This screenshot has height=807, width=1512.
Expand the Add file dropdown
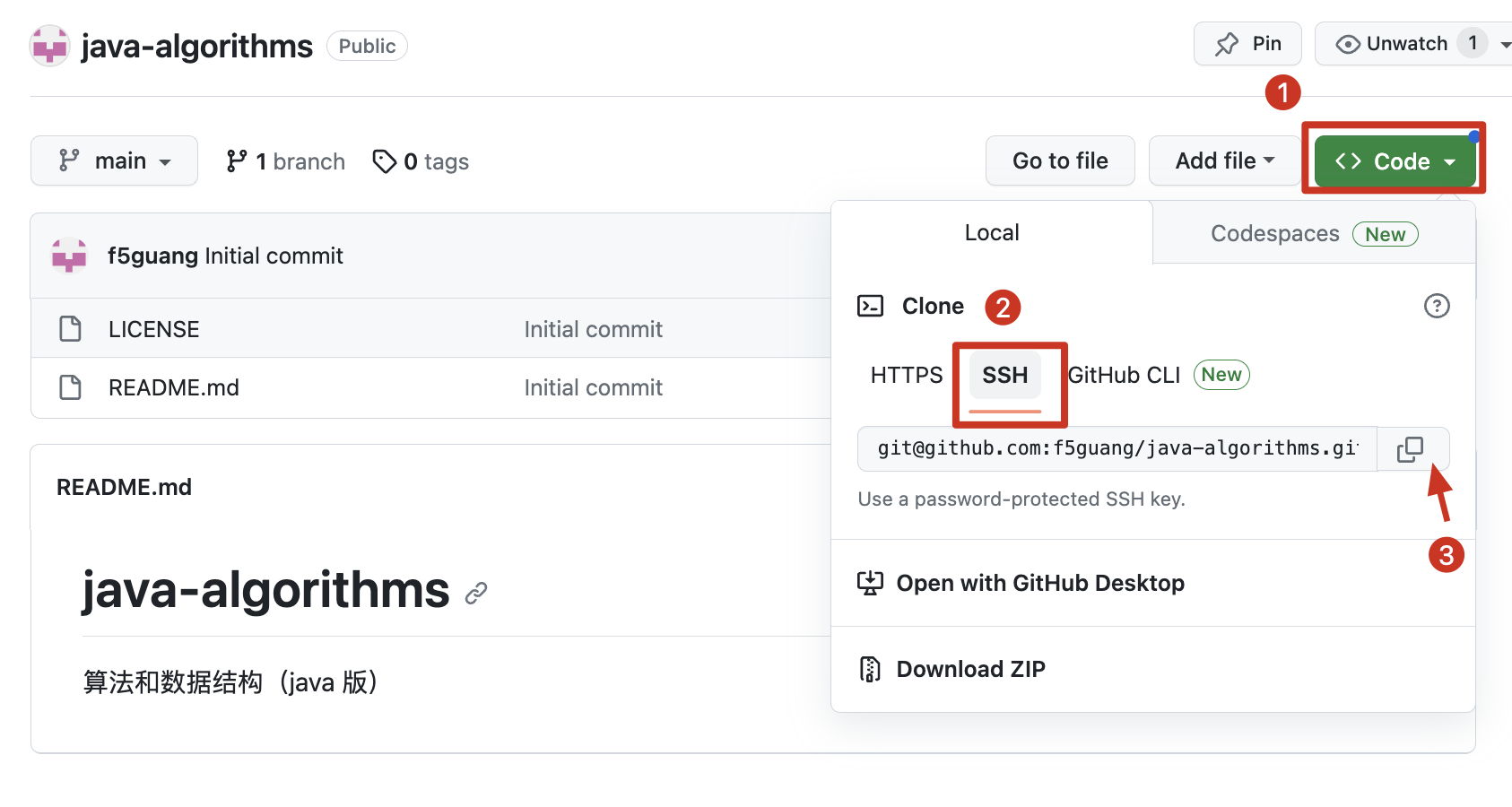1224,161
